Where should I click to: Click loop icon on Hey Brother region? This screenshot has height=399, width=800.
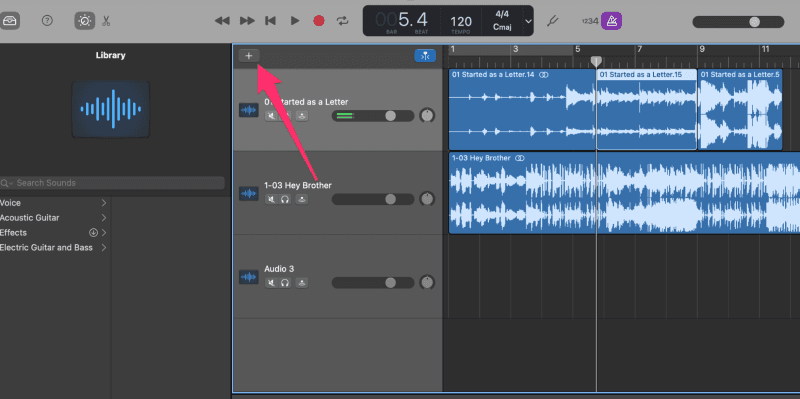(520, 158)
